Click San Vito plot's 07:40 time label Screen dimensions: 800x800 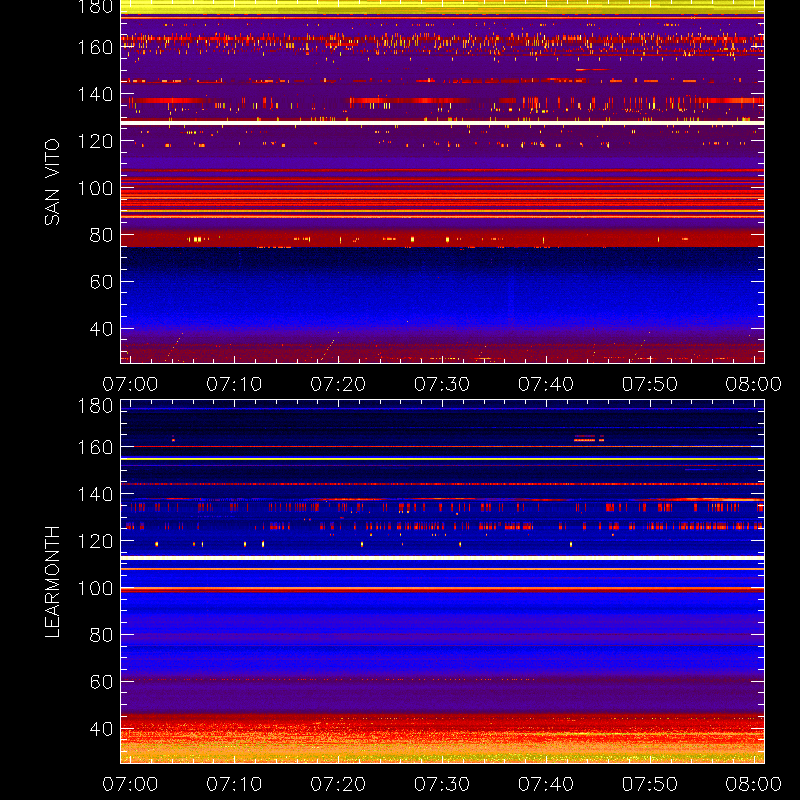pyautogui.click(x=546, y=384)
